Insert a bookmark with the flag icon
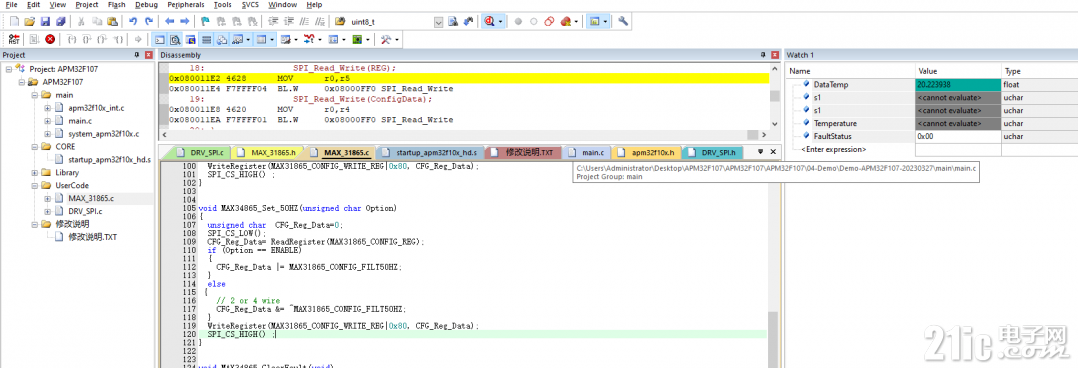Screen dimensions: 1078x368 pos(205,21)
